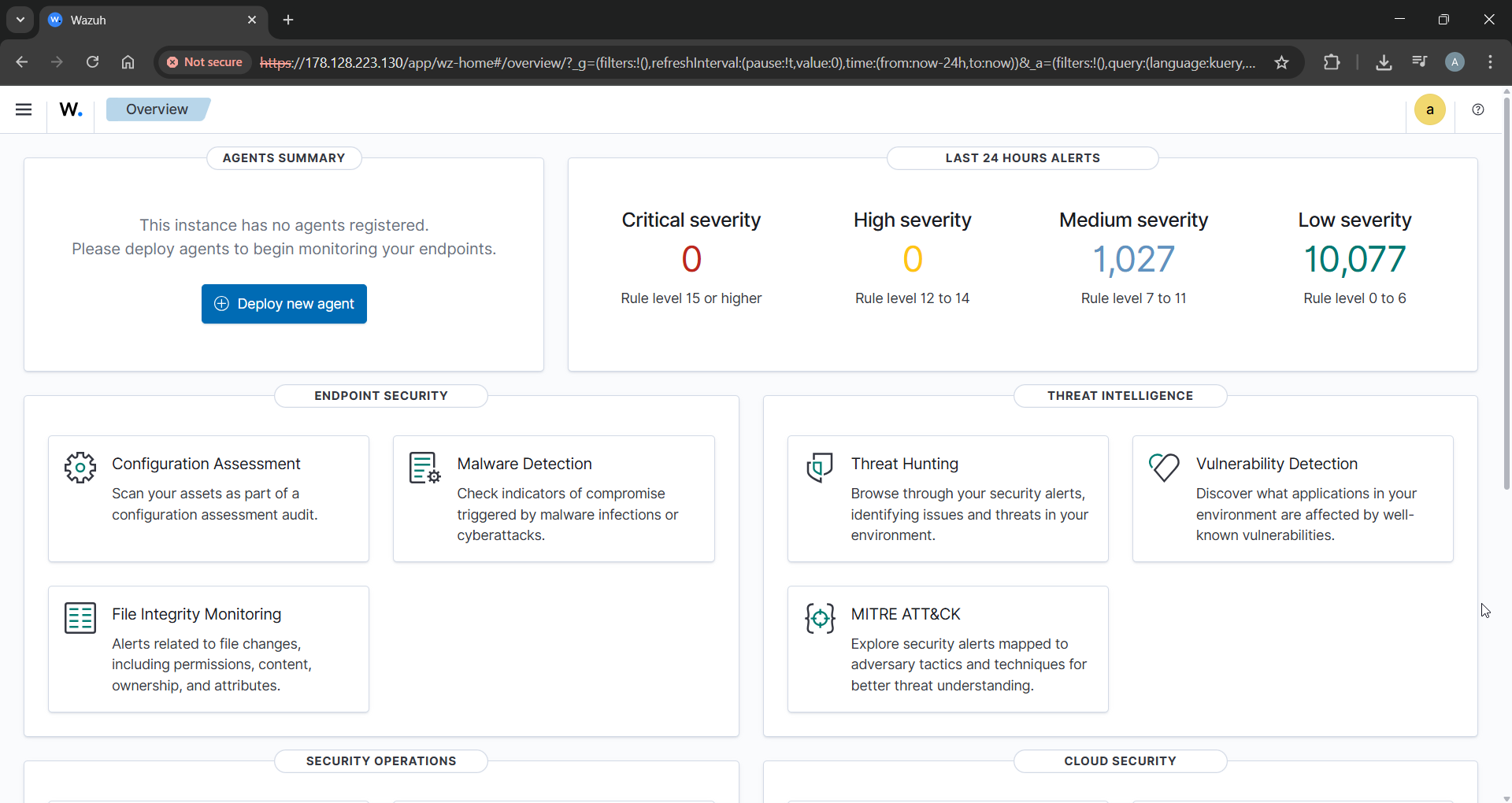
Task: Open the browser Downloads icon
Action: point(1384,62)
